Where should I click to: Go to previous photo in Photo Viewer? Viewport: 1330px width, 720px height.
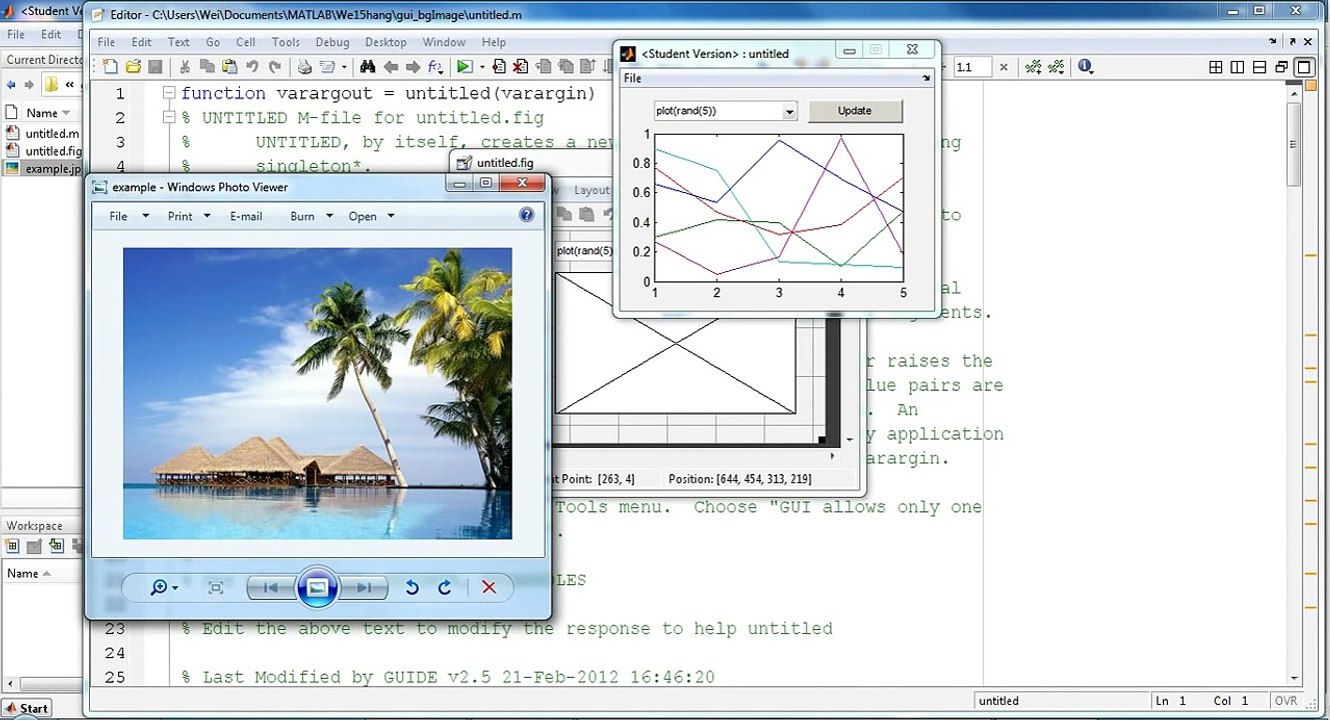pyautogui.click(x=270, y=587)
